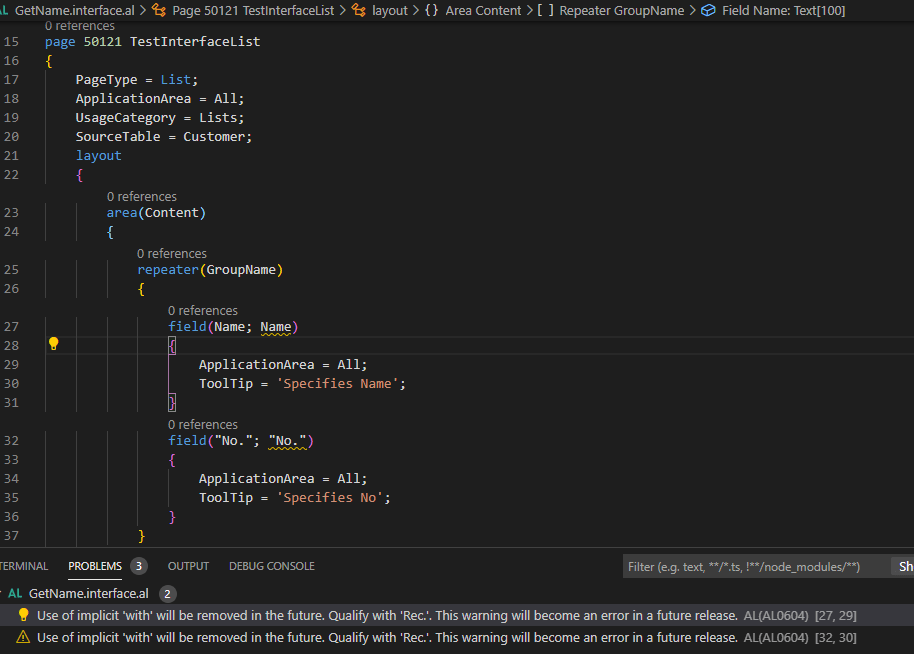Click the layout symbol icon in the breadcrumb
The image size is (914, 654).
coord(358,10)
